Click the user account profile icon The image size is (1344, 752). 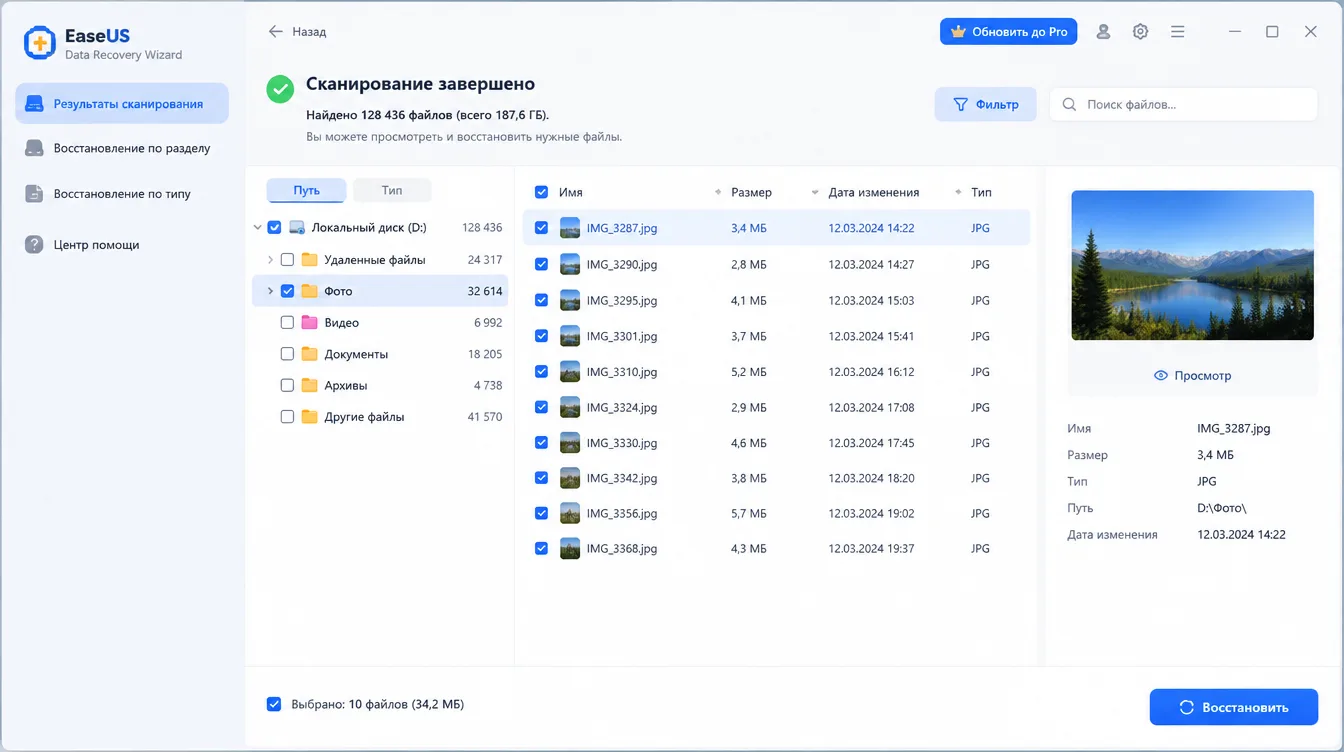click(x=1103, y=32)
